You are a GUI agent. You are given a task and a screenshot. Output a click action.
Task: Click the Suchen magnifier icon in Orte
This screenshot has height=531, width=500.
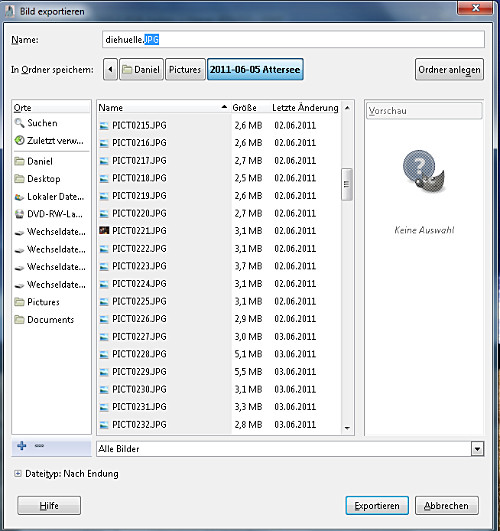[x=19, y=123]
